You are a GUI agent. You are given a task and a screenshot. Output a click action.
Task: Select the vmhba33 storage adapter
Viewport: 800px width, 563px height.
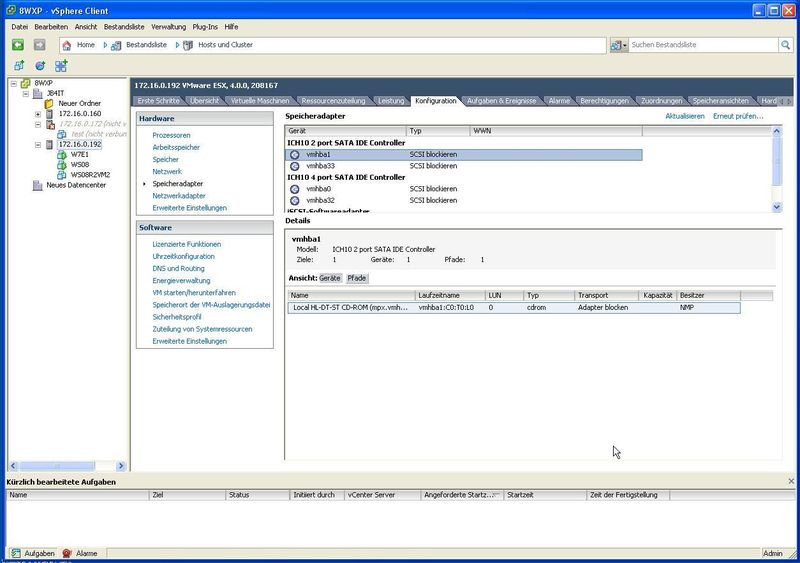pyautogui.click(x=319, y=166)
